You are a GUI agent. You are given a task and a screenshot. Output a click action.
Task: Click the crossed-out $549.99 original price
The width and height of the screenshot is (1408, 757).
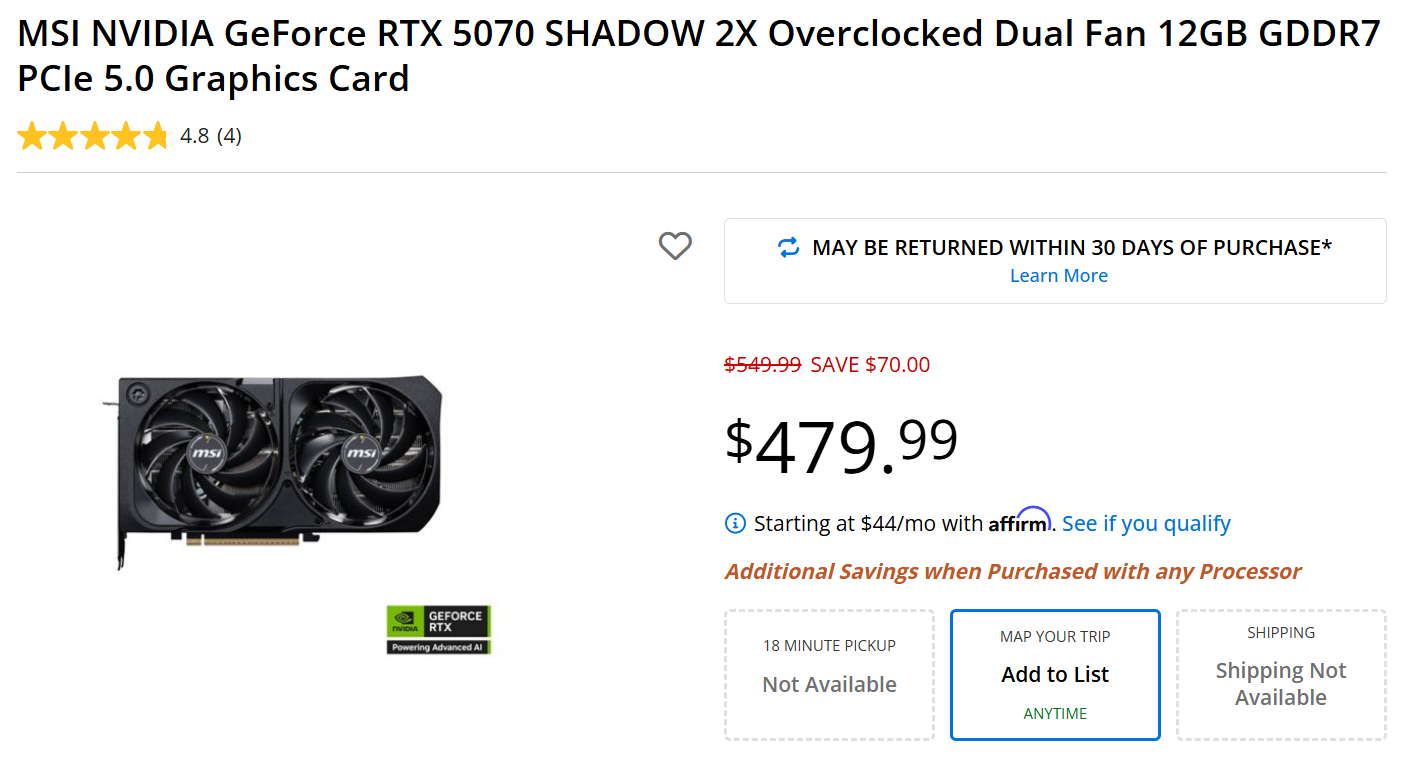762,365
